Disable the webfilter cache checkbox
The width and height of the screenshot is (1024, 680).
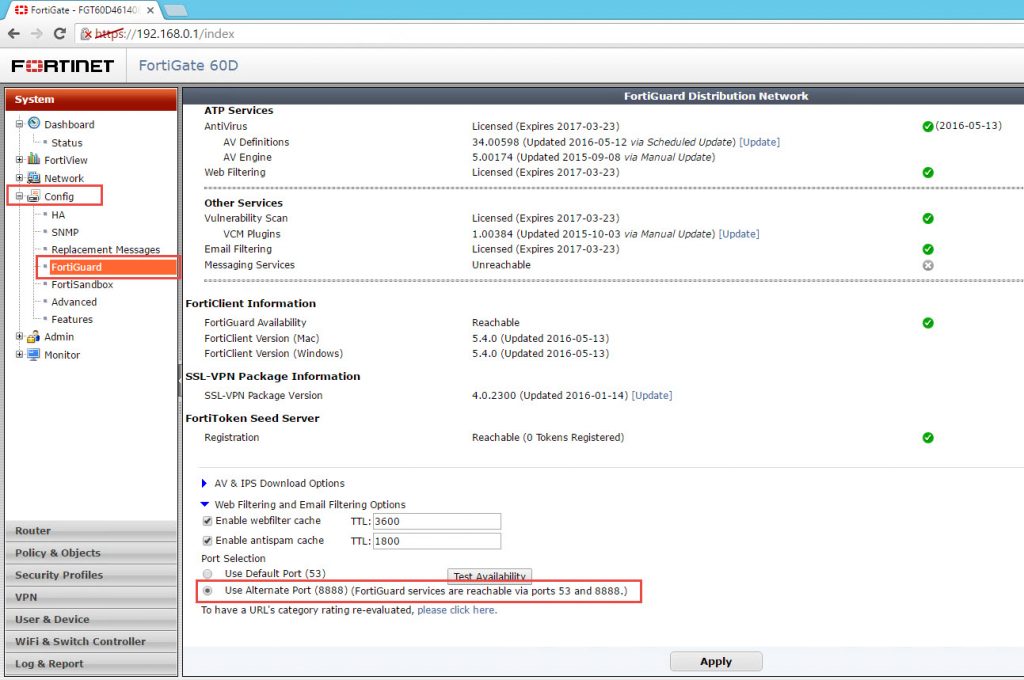[x=207, y=521]
